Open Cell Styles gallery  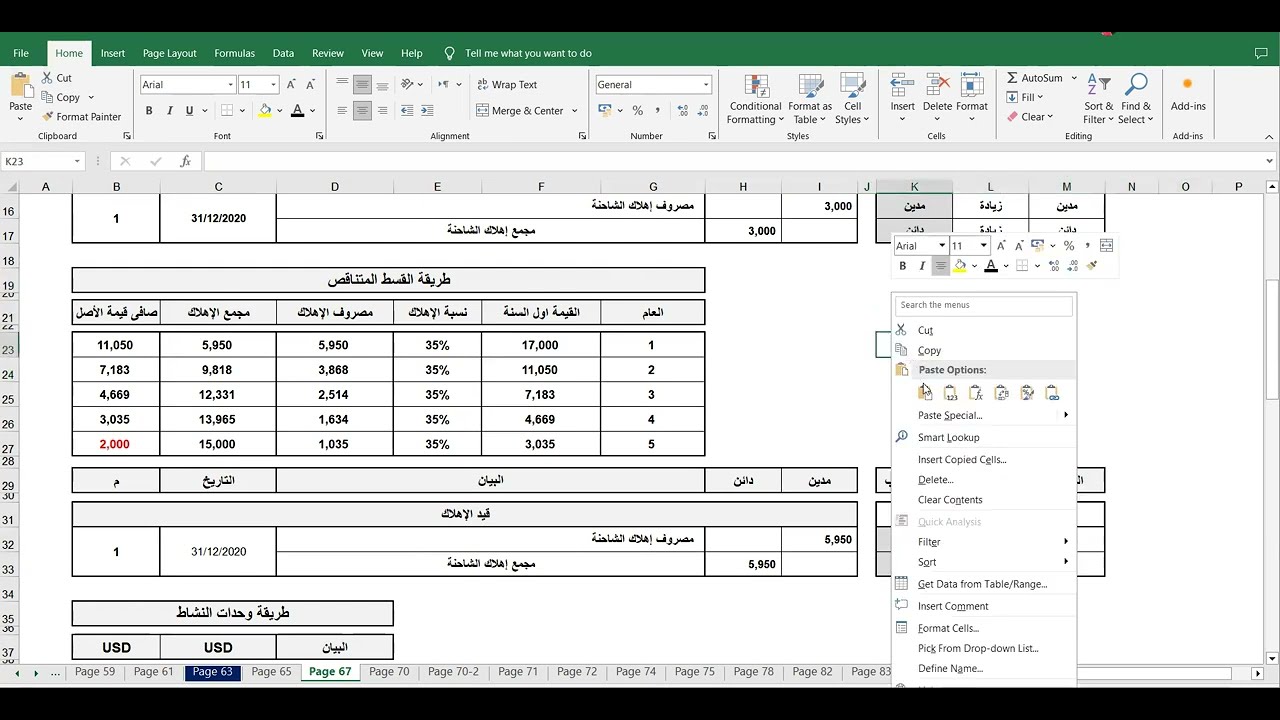pos(852,99)
